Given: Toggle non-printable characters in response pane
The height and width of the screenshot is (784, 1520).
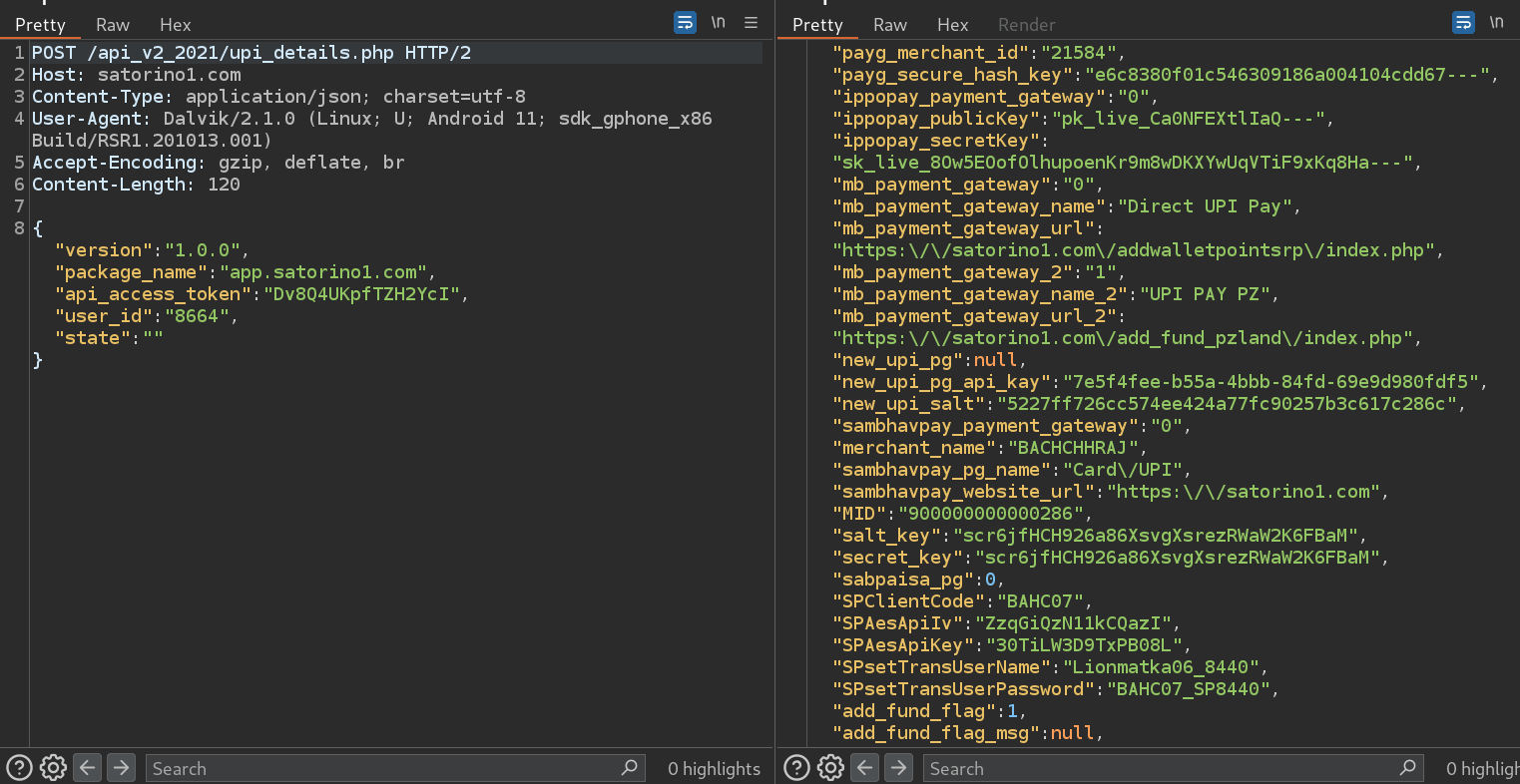Looking at the screenshot, I should coord(1497,23).
